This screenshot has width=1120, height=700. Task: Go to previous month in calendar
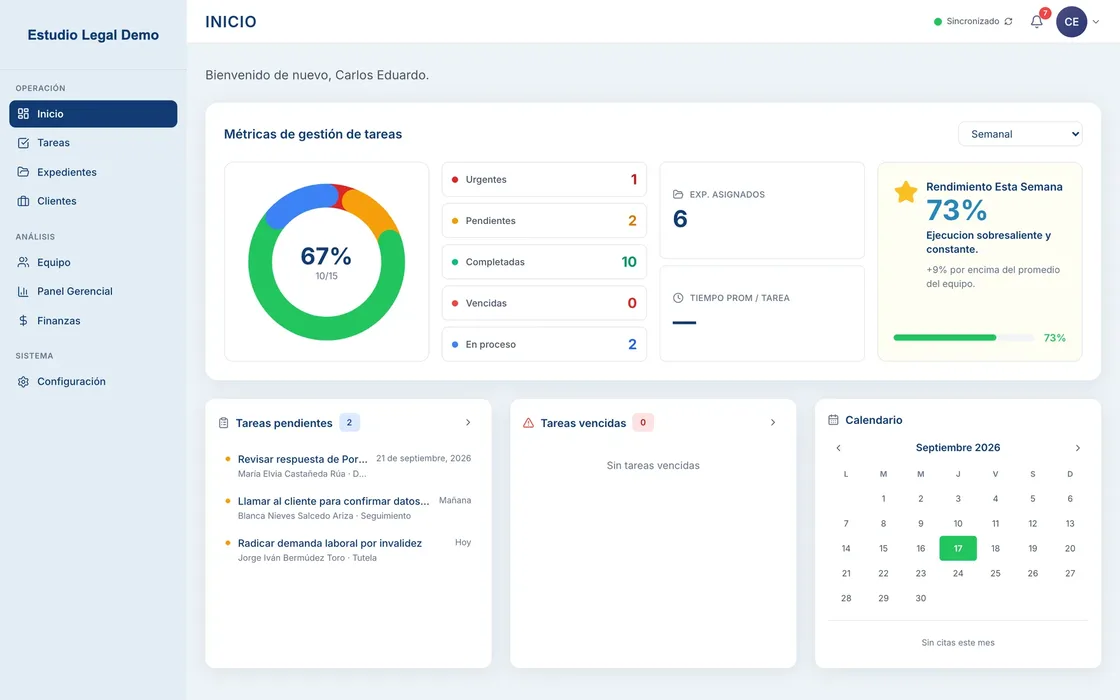coord(839,448)
